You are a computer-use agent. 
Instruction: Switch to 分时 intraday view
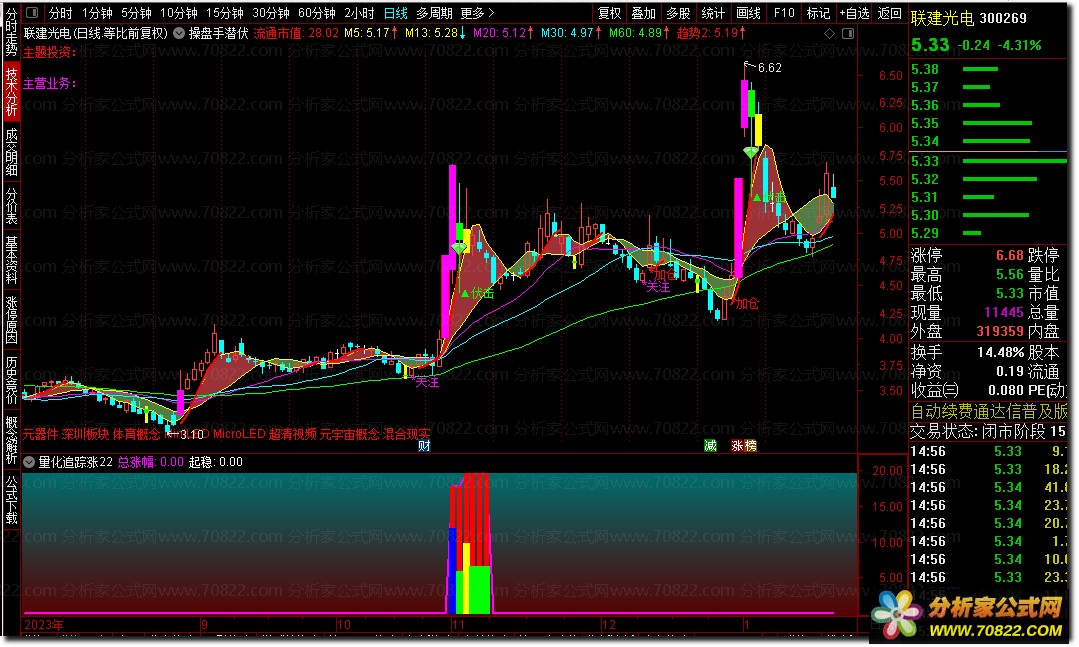tap(61, 13)
